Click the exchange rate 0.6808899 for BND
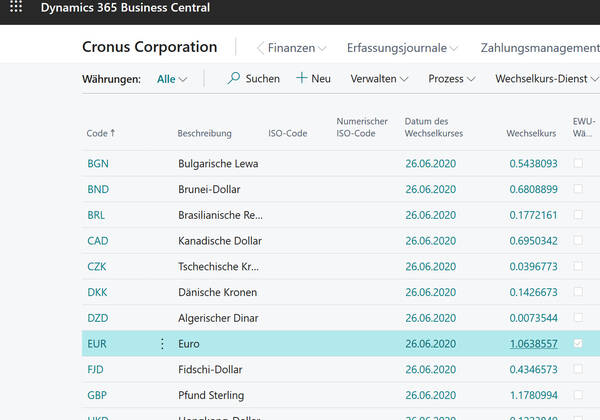This screenshot has height=420, width=600. pyautogui.click(x=533, y=189)
